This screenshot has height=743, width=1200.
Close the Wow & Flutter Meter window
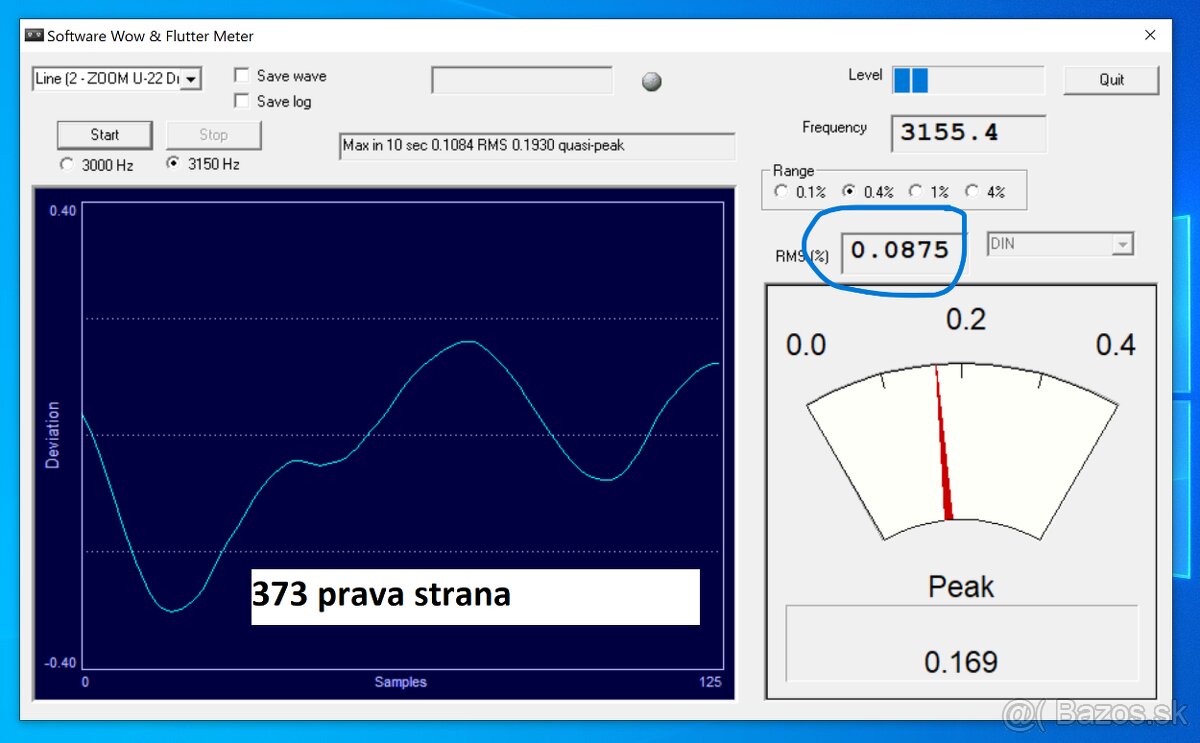pyautogui.click(x=1150, y=36)
